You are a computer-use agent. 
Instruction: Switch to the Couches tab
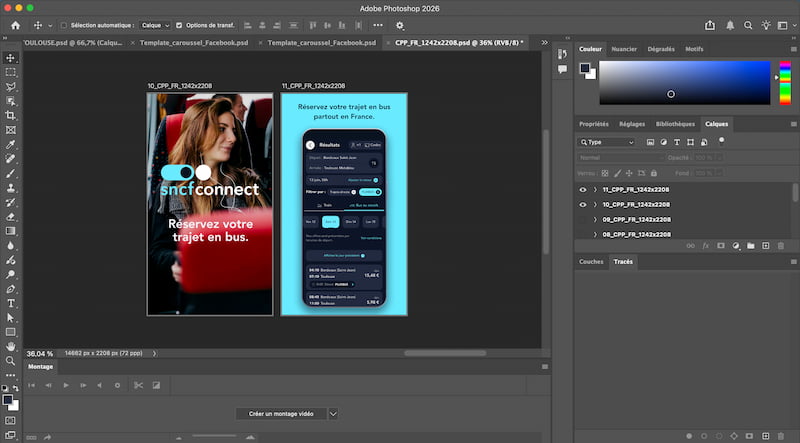pos(591,261)
